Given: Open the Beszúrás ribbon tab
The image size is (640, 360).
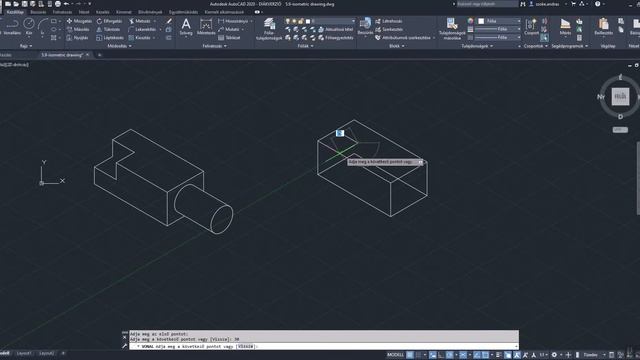Looking at the screenshot, I should (38, 12).
